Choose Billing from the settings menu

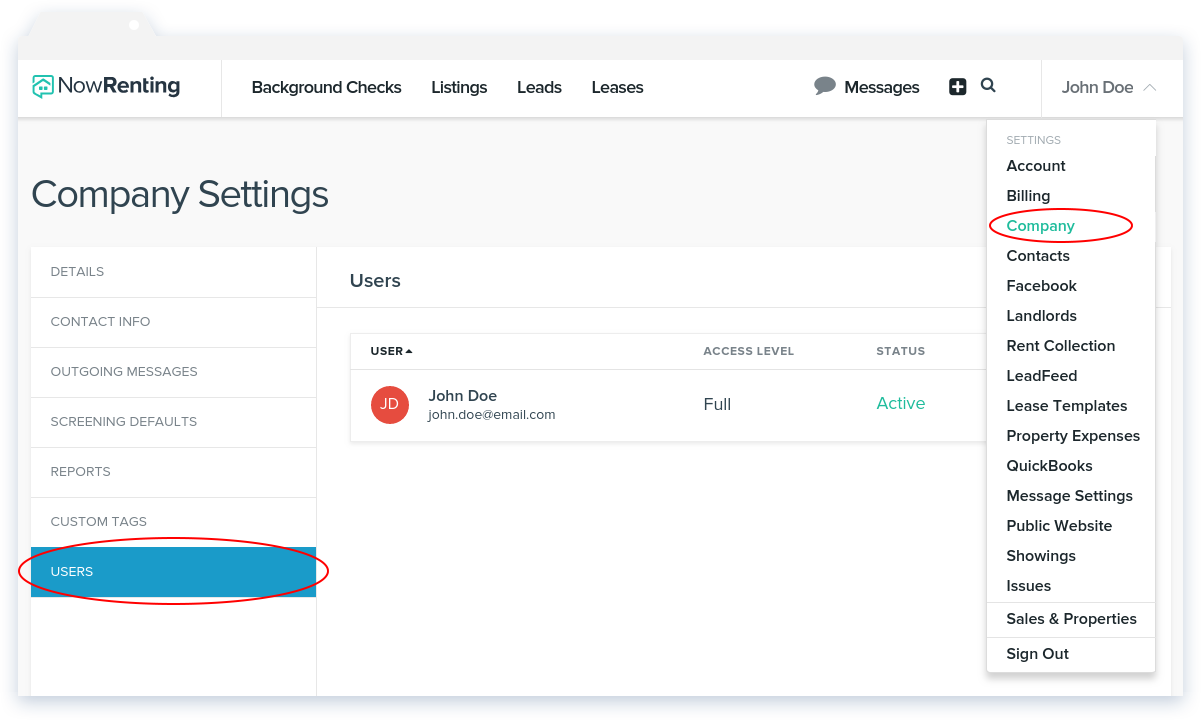[1028, 196]
